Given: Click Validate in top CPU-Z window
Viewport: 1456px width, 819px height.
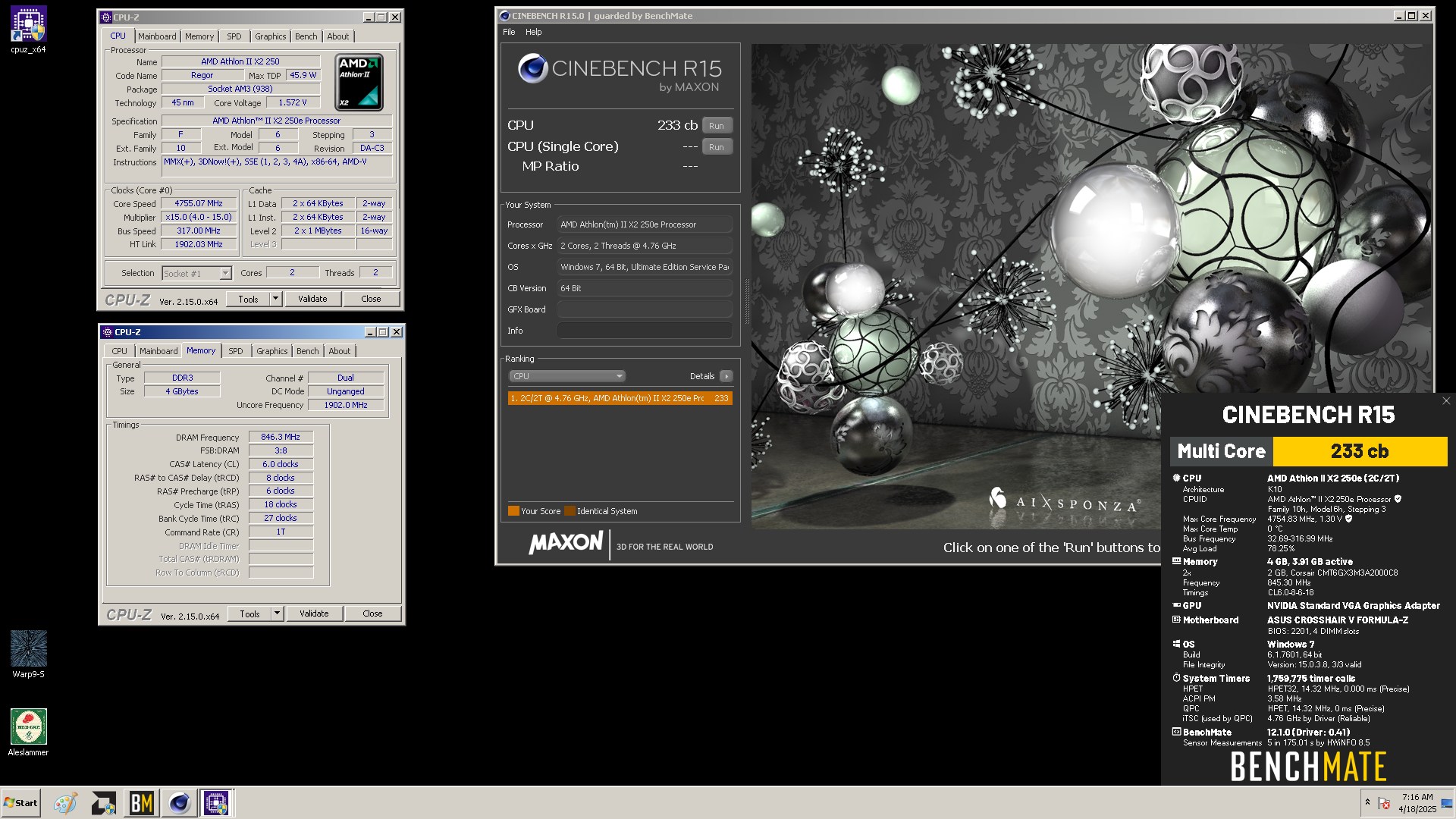Looking at the screenshot, I should point(312,299).
